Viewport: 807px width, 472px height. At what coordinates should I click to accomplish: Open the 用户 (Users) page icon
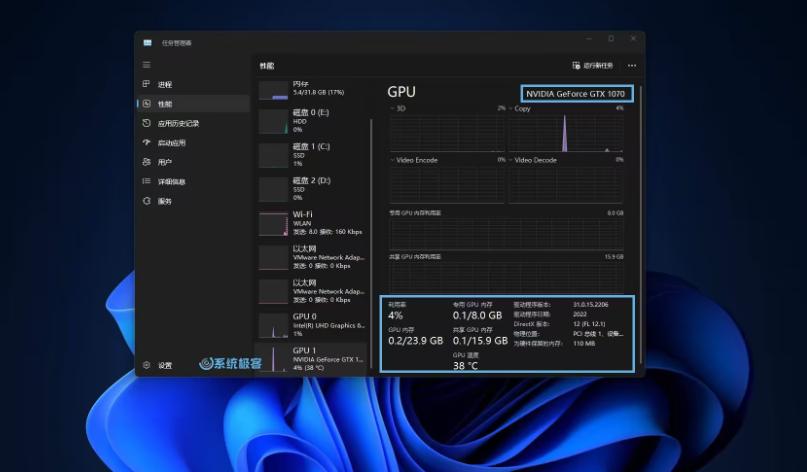(x=147, y=162)
